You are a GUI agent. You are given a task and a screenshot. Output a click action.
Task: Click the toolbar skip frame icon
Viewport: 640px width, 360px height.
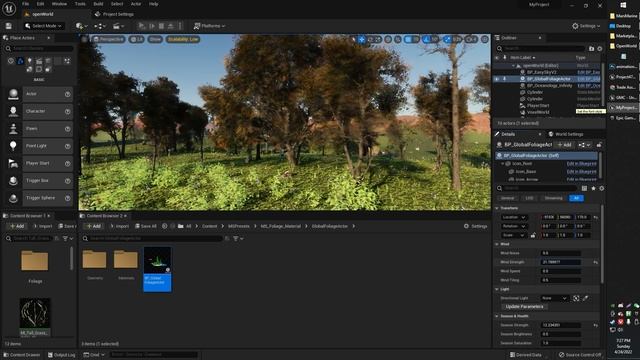(x=152, y=26)
